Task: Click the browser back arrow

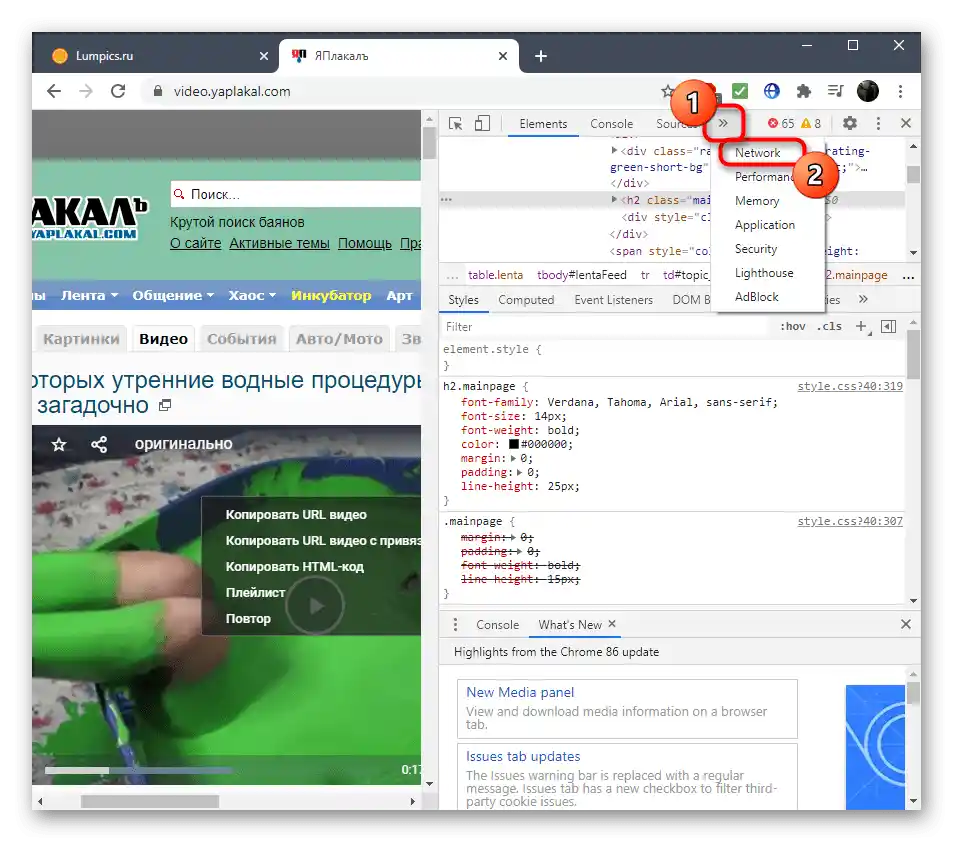Action: 54,91
